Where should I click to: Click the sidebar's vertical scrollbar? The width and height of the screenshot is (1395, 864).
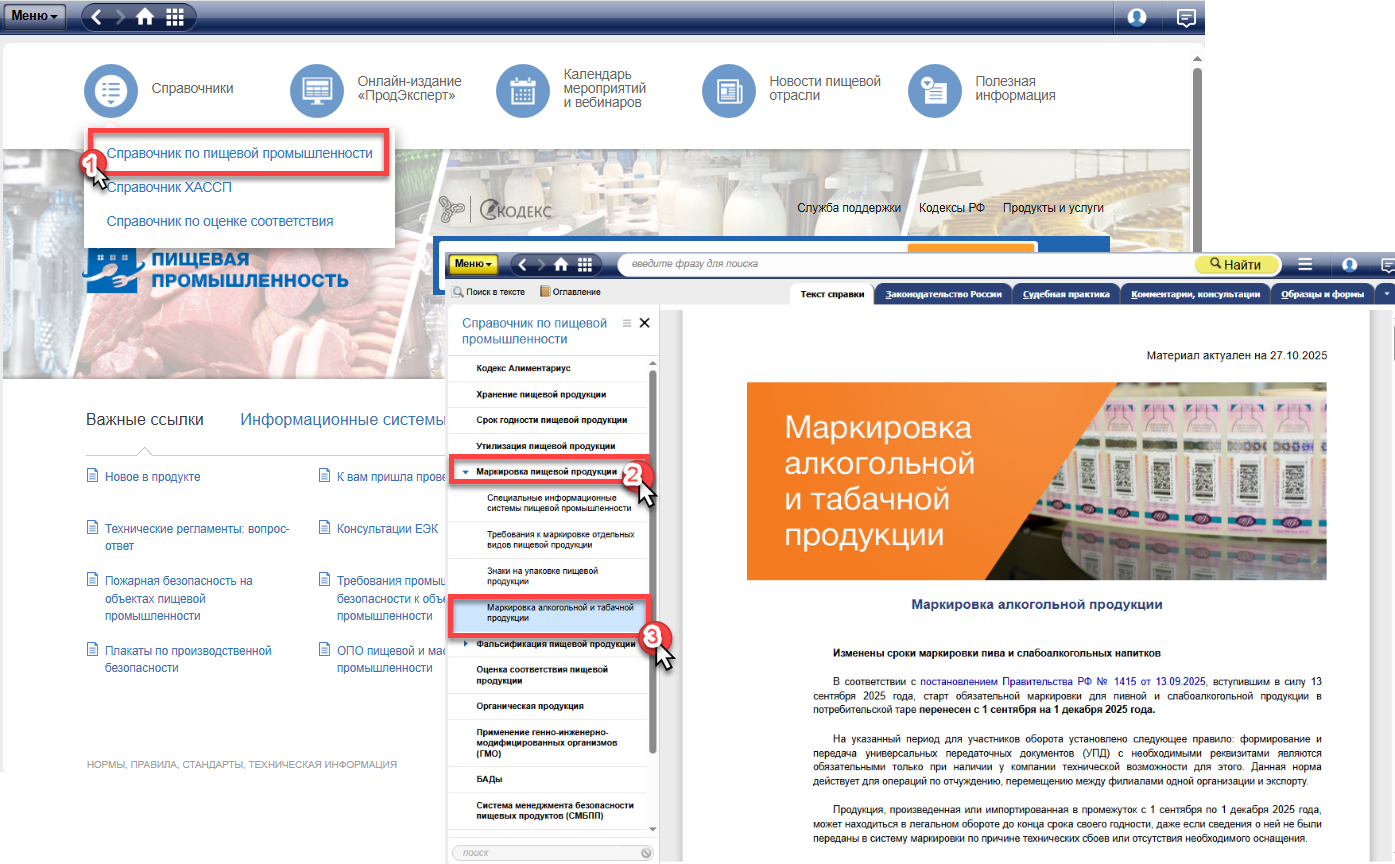pyautogui.click(x=653, y=560)
